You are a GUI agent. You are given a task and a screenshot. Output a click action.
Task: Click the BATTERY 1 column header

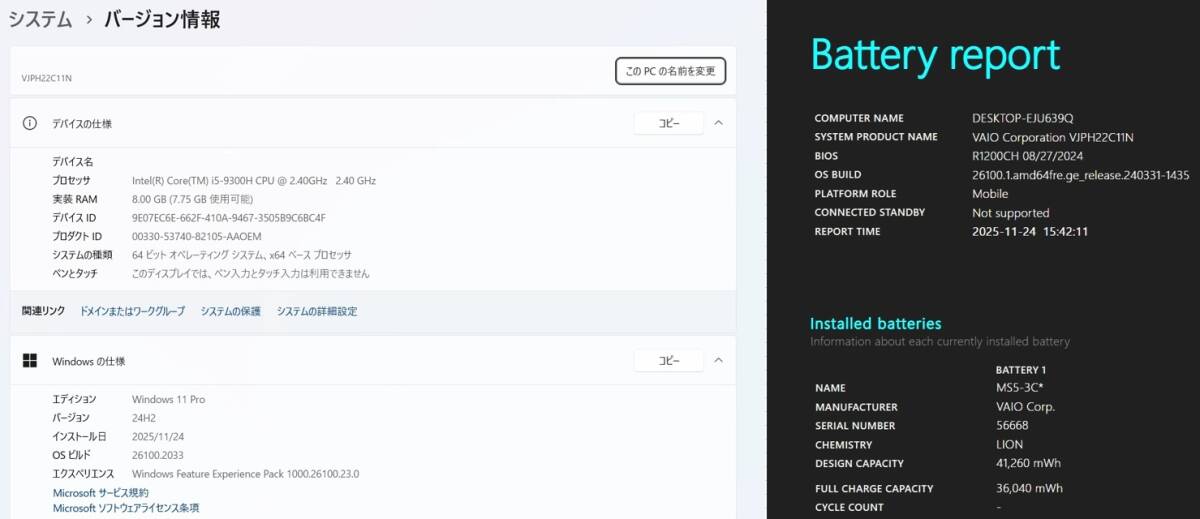click(x=1021, y=370)
